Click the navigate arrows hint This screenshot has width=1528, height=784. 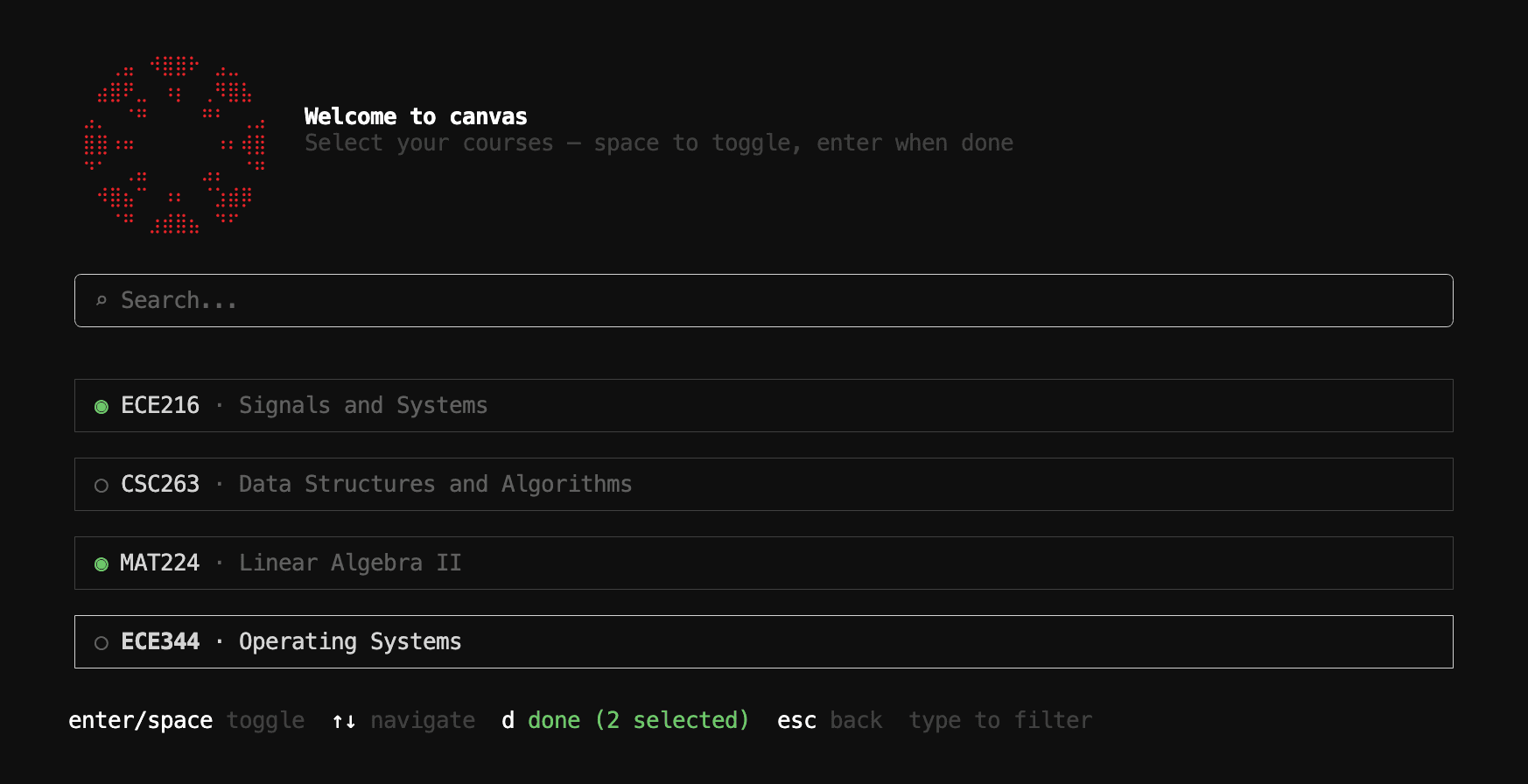[403, 720]
